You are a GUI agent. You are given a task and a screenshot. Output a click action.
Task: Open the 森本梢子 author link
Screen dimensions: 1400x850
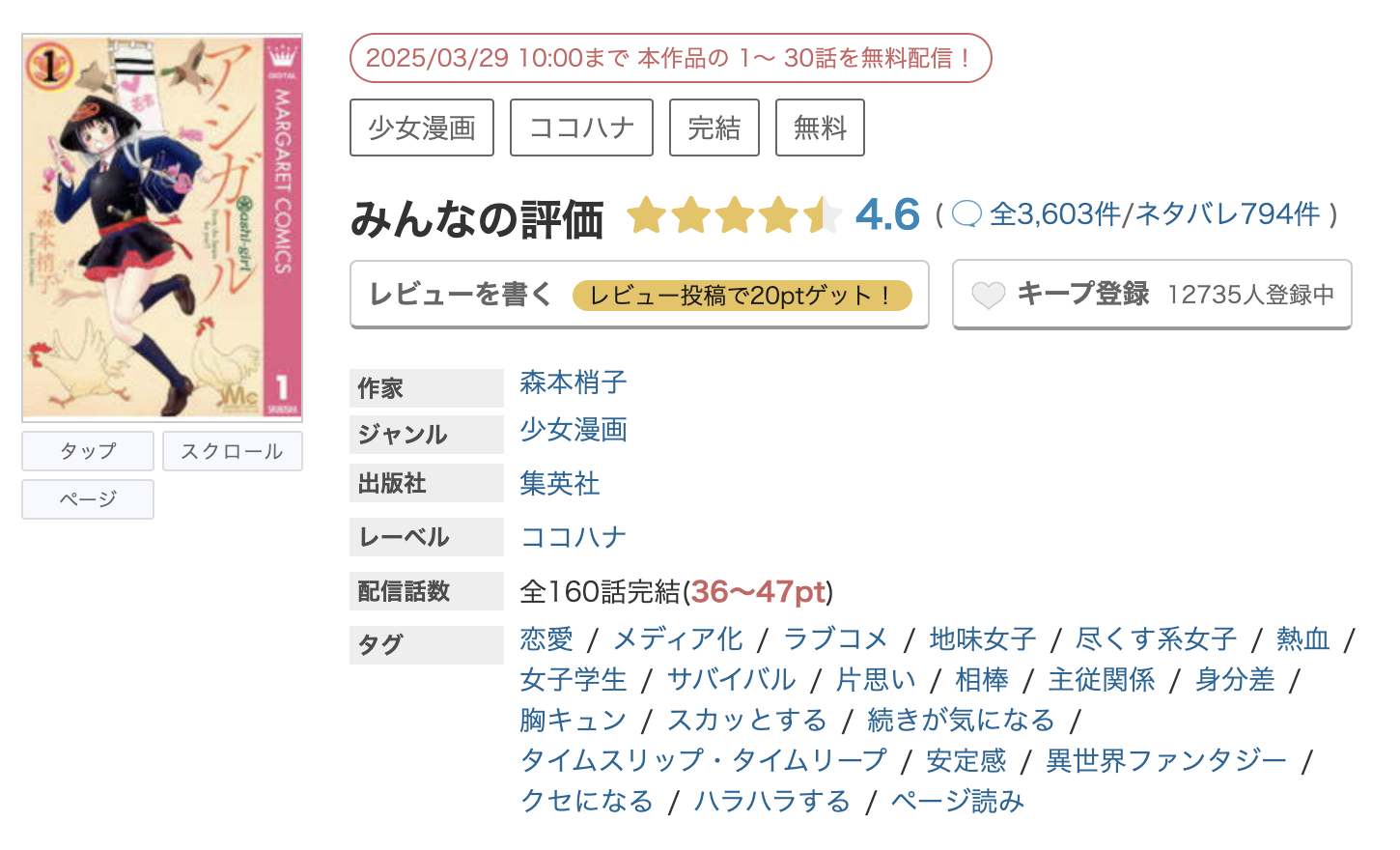572,383
